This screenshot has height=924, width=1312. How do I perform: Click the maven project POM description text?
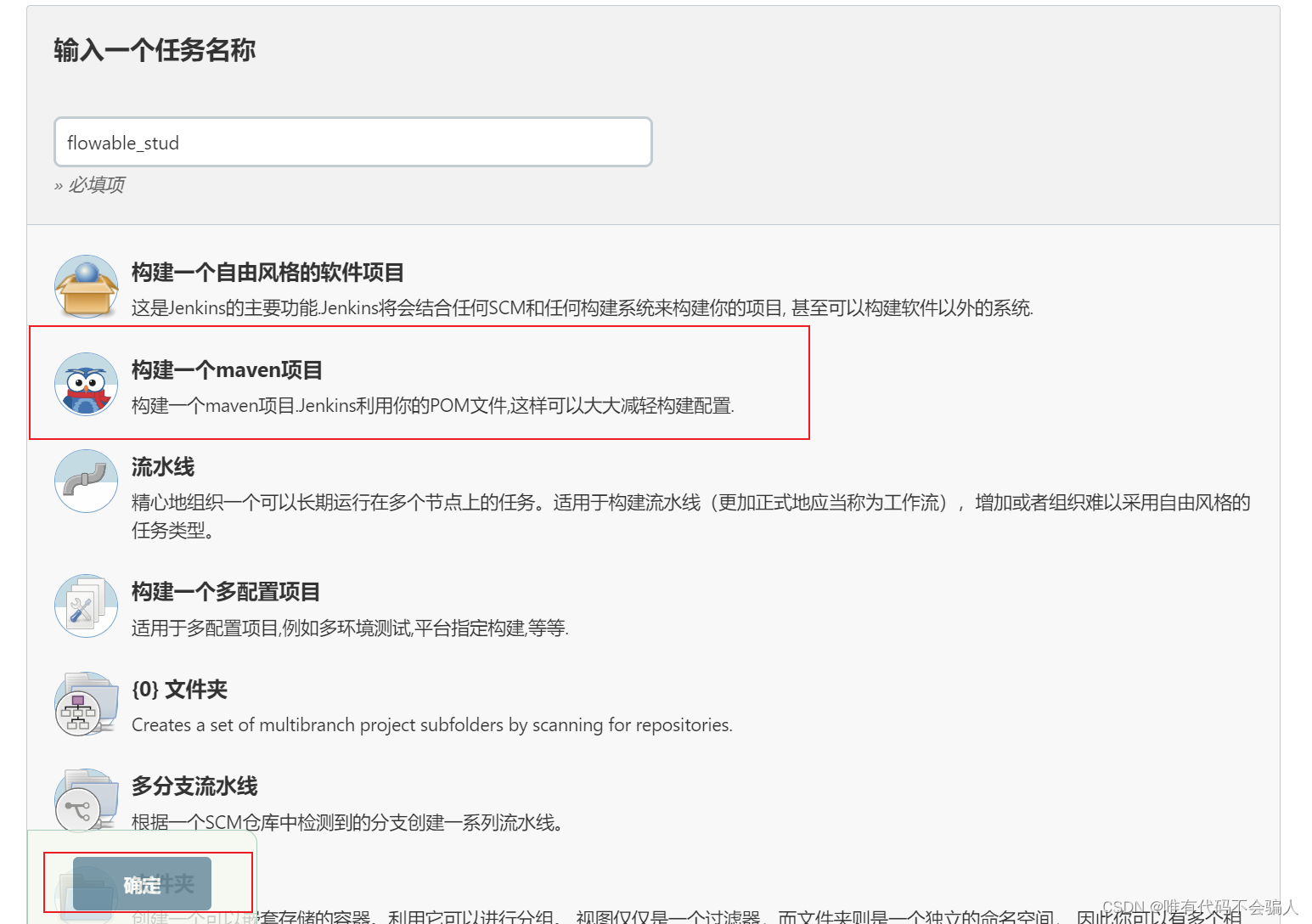click(x=433, y=406)
